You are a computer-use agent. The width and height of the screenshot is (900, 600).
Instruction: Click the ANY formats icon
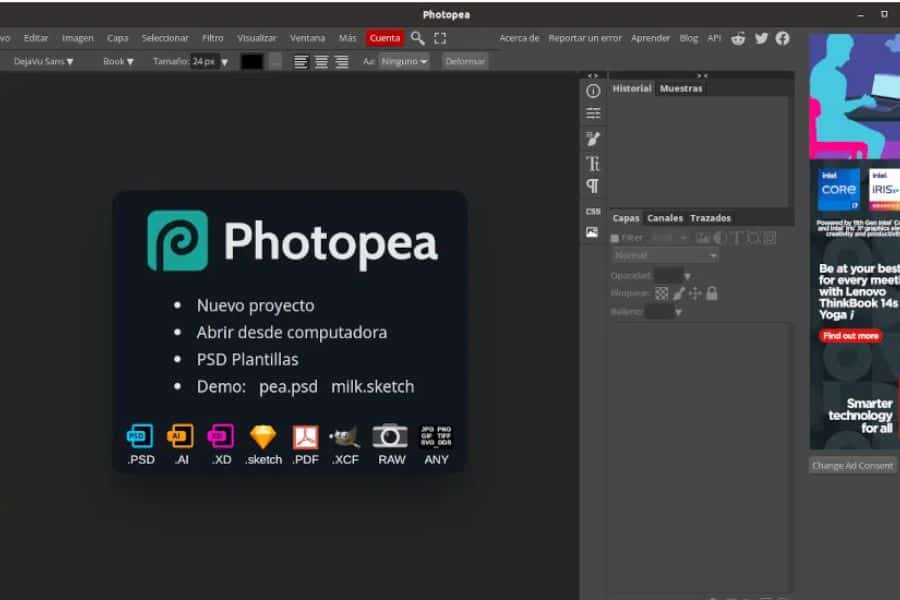tap(436, 436)
